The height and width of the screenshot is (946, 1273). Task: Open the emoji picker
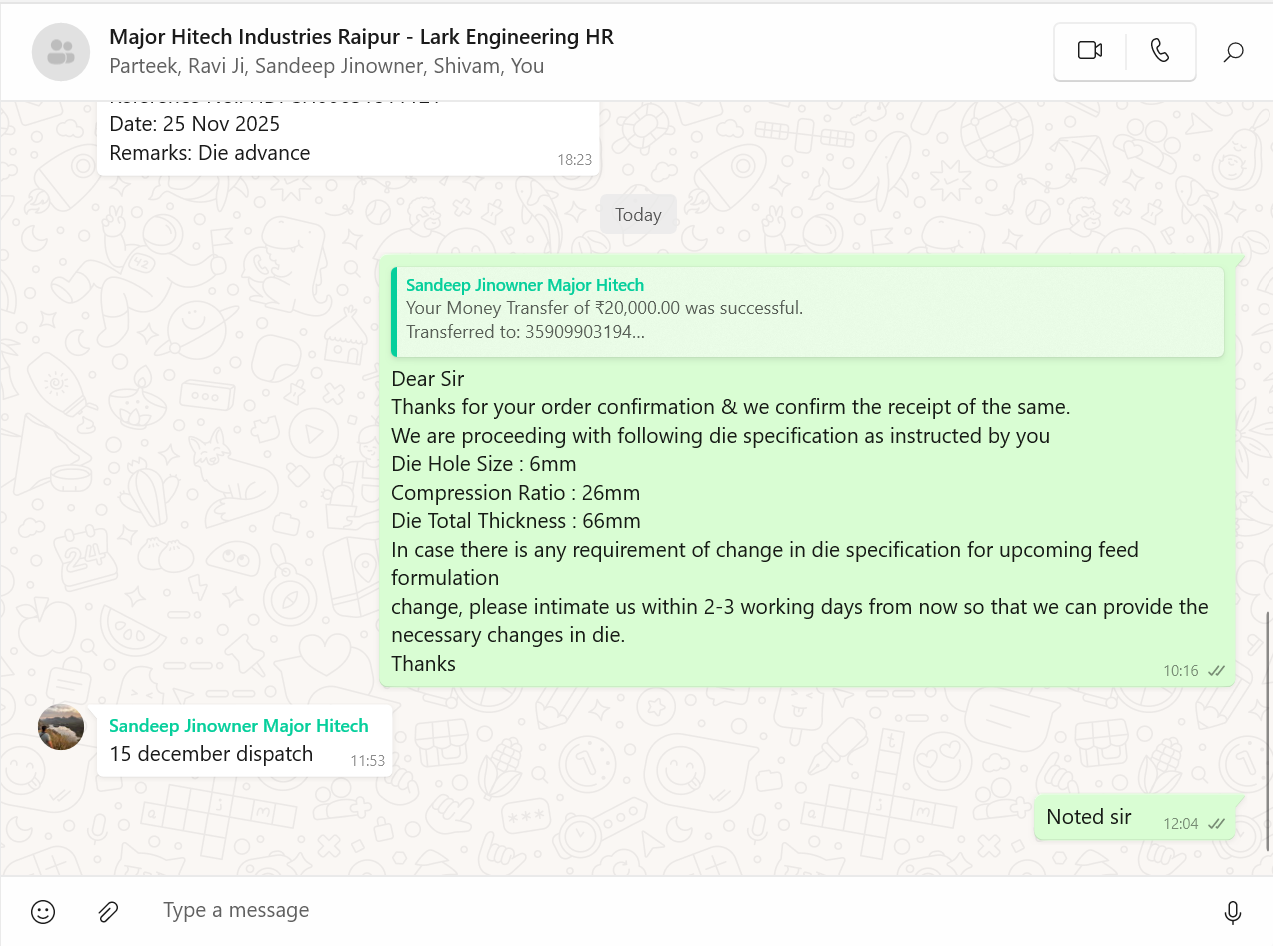(x=43, y=911)
